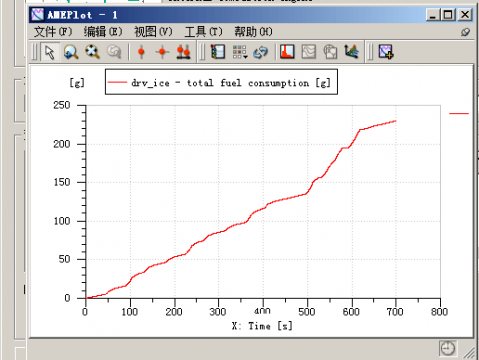Screen dimensions: 479x360
Task: Minimize the AMEPlot window
Action: click(x=433, y=15)
